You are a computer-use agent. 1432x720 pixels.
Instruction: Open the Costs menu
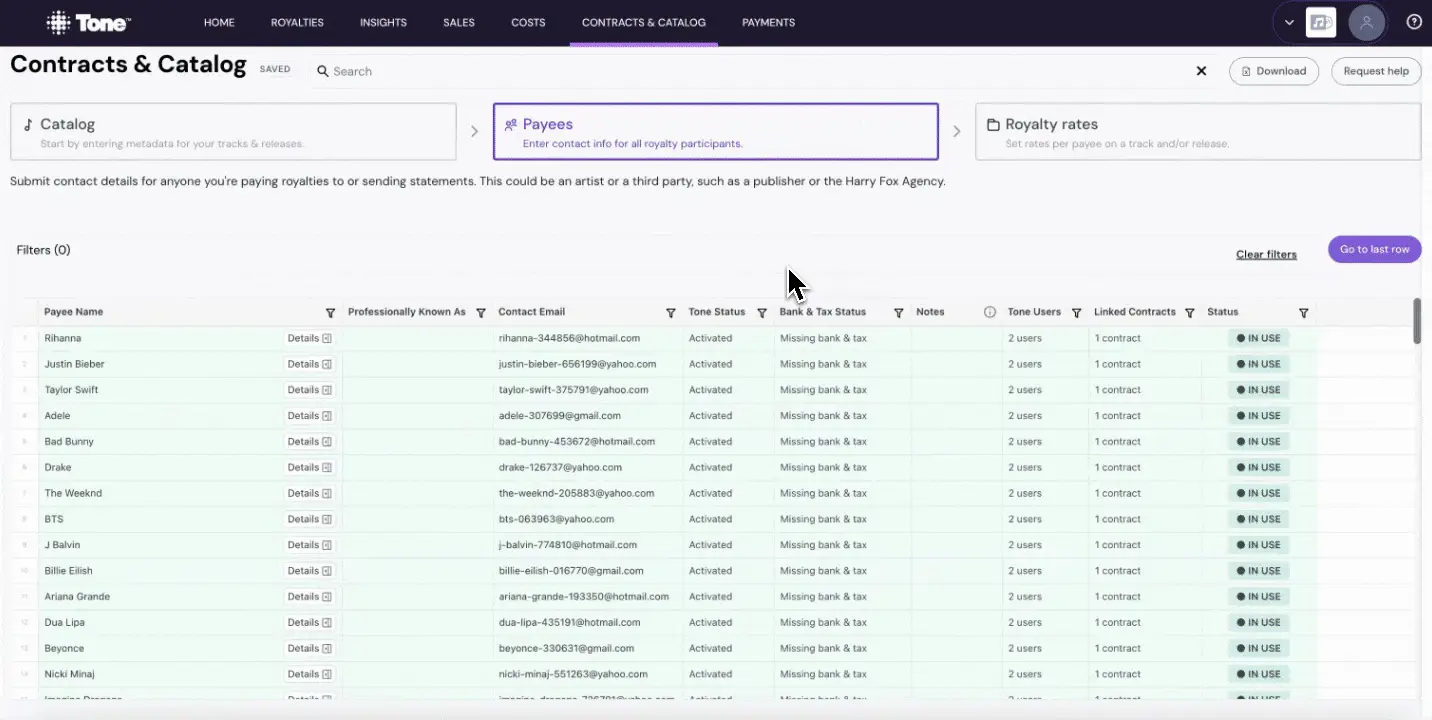[x=528, y=22]
